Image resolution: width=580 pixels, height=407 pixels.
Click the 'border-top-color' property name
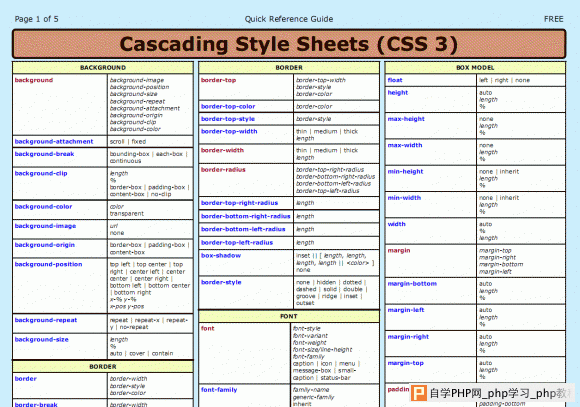coord(228,107)
